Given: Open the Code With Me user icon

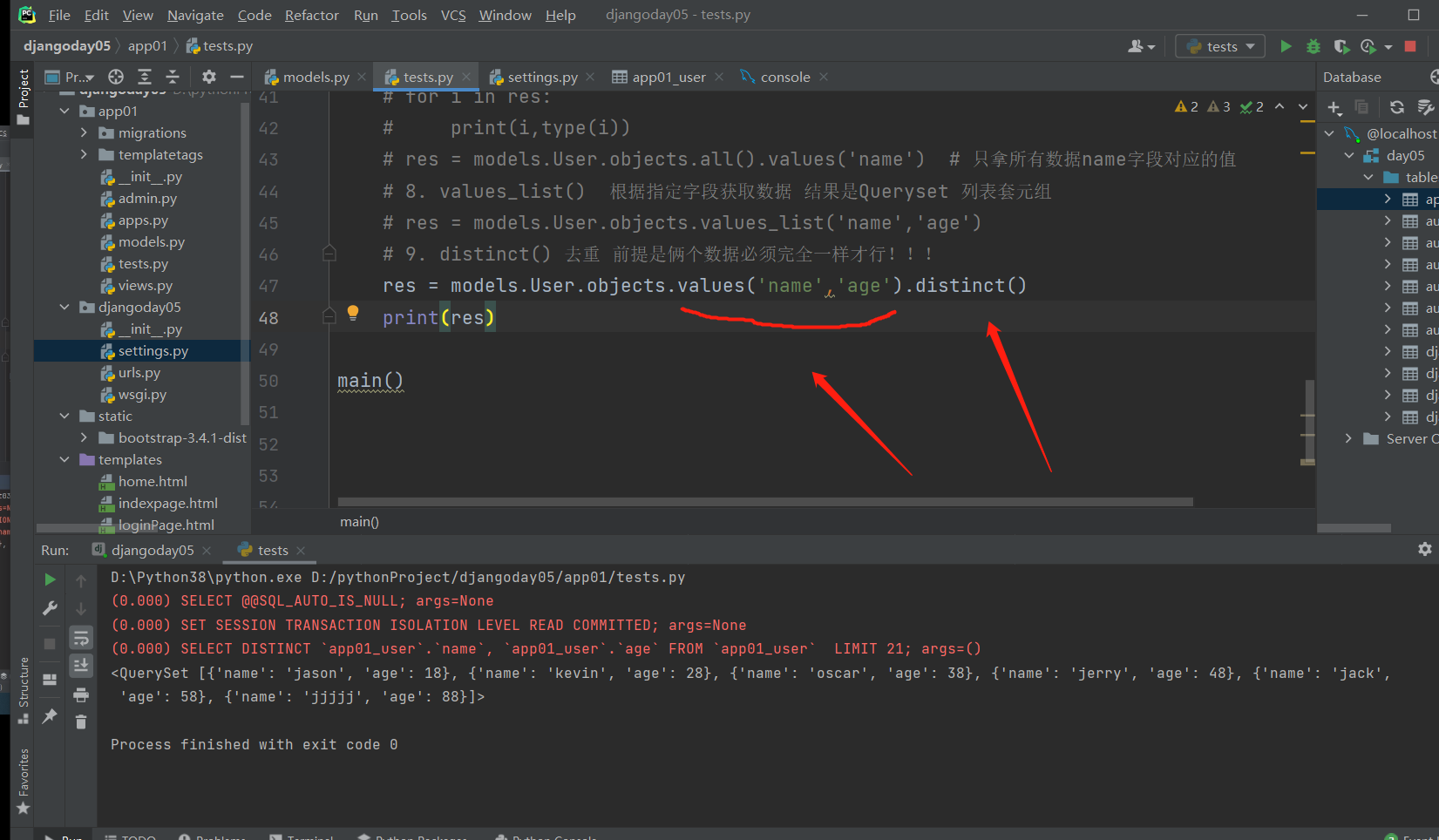Looking at the screenshot, I should point(1141,46).
